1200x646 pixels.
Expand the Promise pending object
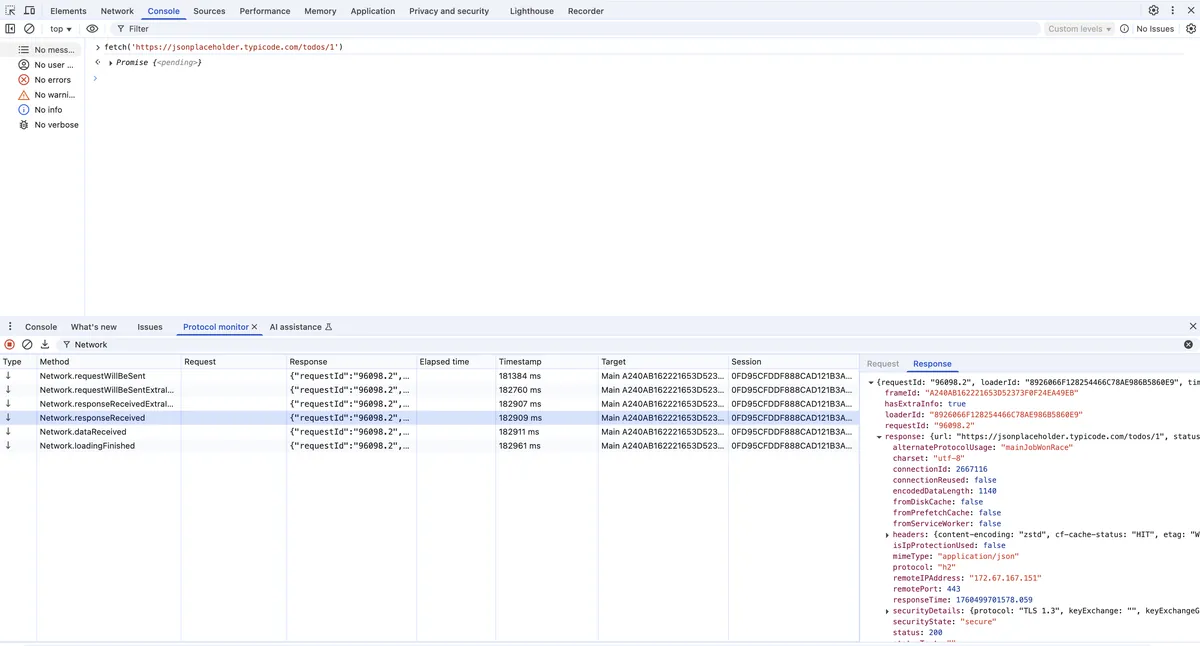[x=111, y=63]
